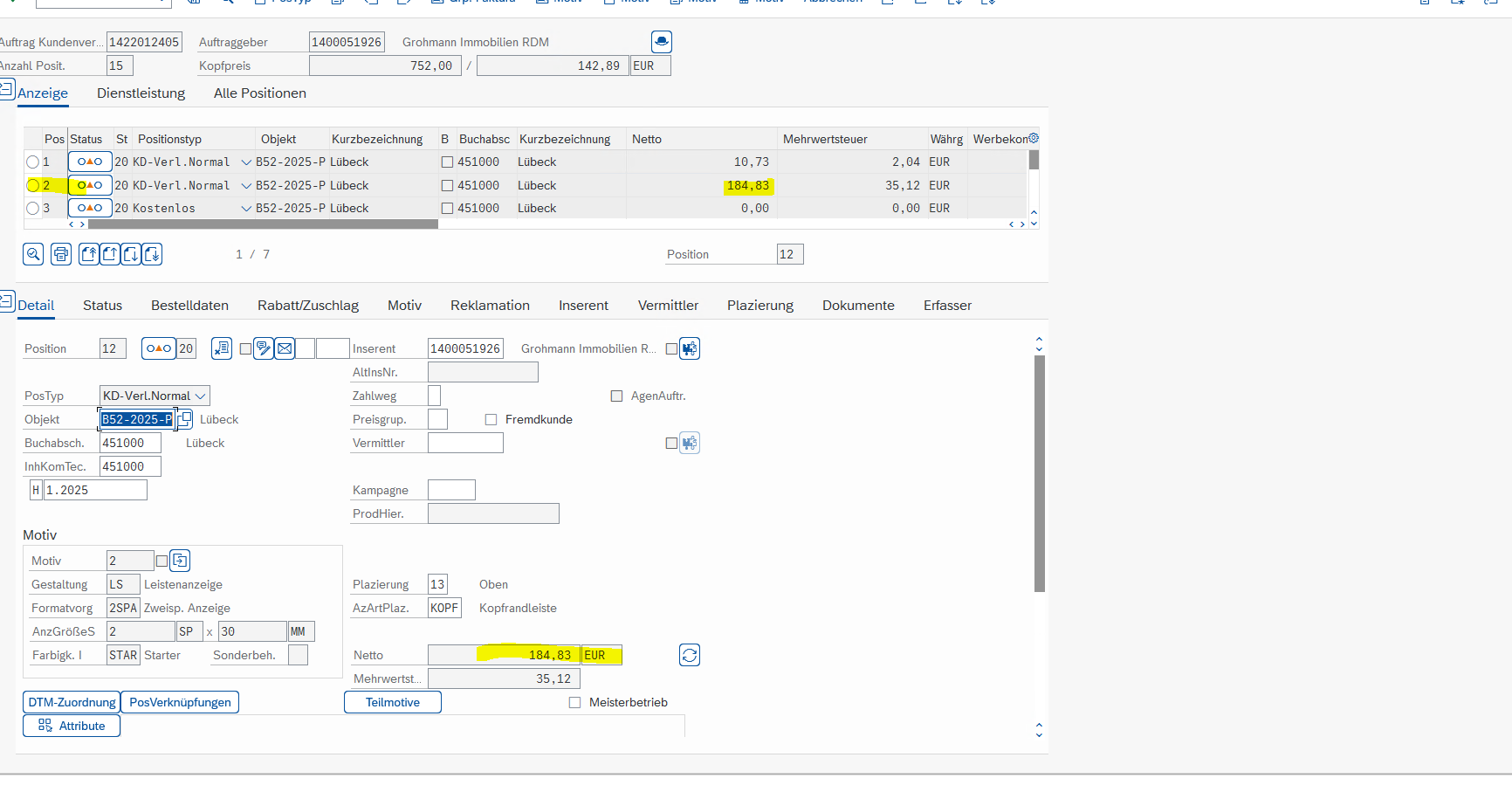Switch to Dienstleistung tab
Viewport: 1512px width, 792px height.
pos(141,93)
